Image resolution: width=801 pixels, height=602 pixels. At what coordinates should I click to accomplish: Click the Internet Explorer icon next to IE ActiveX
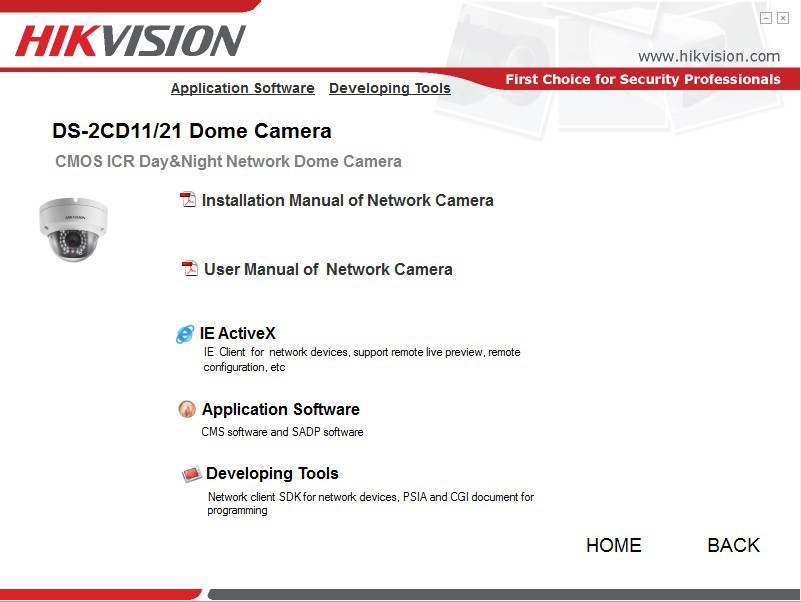[x=185, y=335]
